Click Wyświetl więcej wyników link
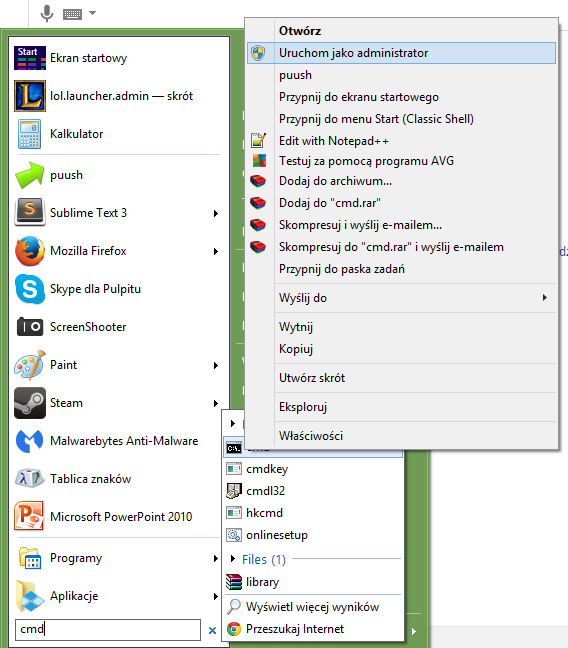568x648 pixels. click(312, 607)
